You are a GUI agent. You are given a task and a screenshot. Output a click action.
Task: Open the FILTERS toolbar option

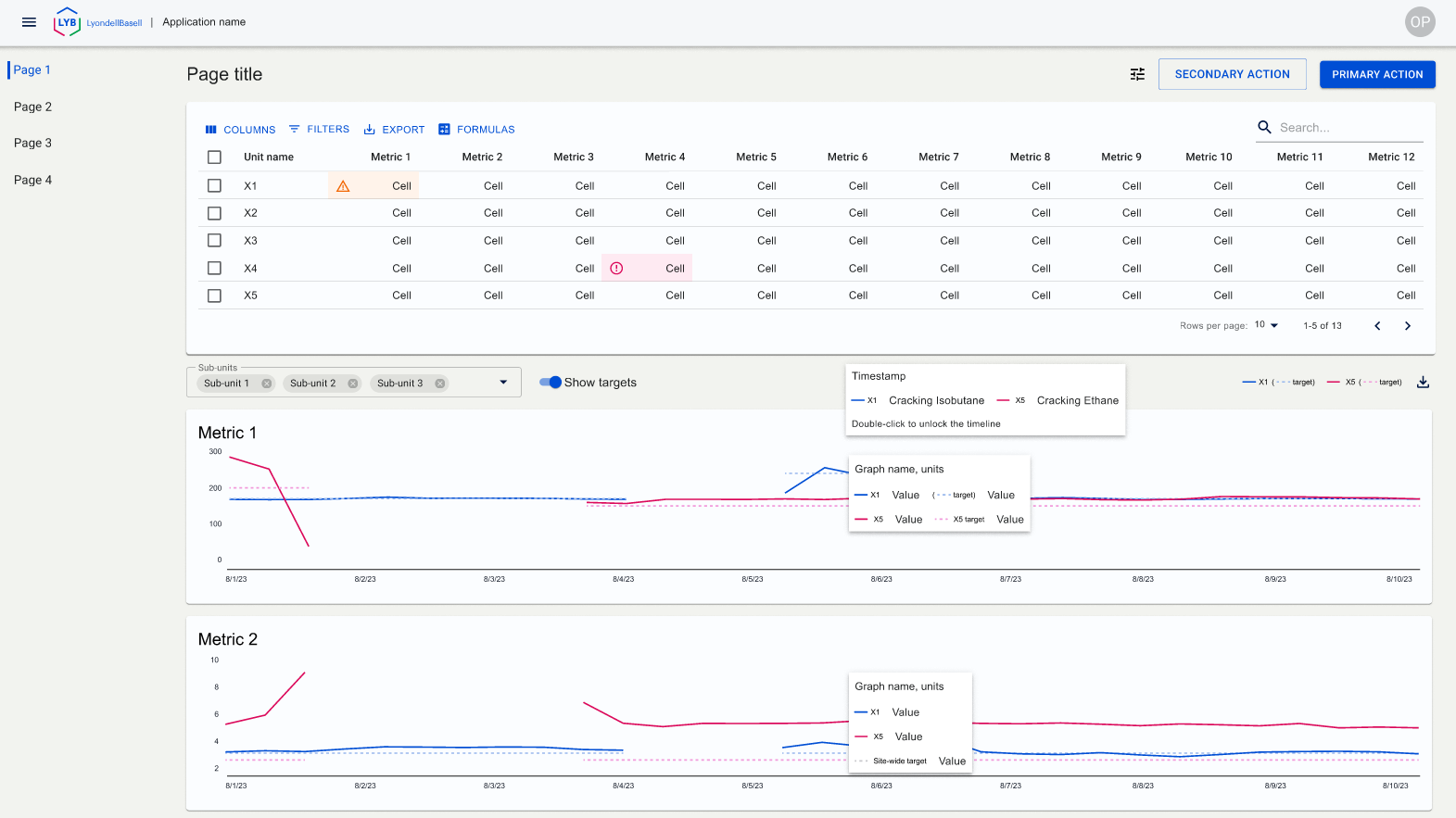(319, 130)
